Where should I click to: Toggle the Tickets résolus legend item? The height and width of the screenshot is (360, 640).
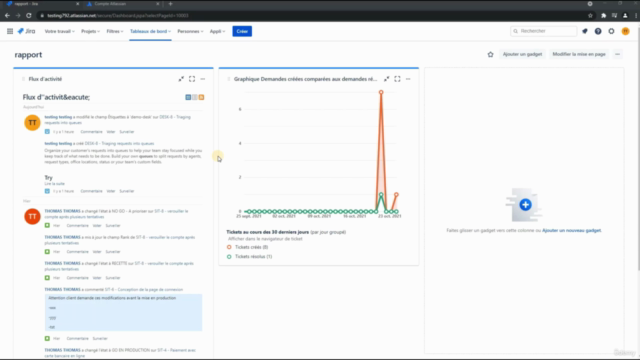(249, 256)
